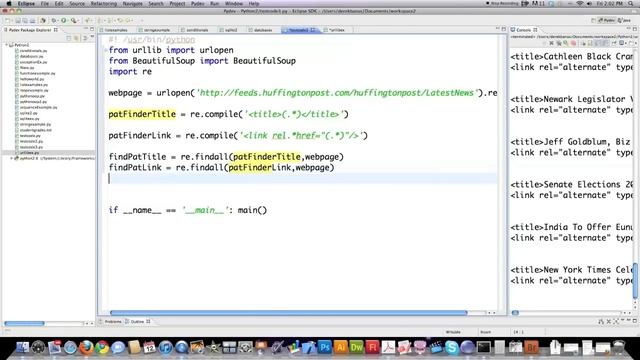
Task: Collapse the Python2 project tree
Action: click(x=7, y=45)
